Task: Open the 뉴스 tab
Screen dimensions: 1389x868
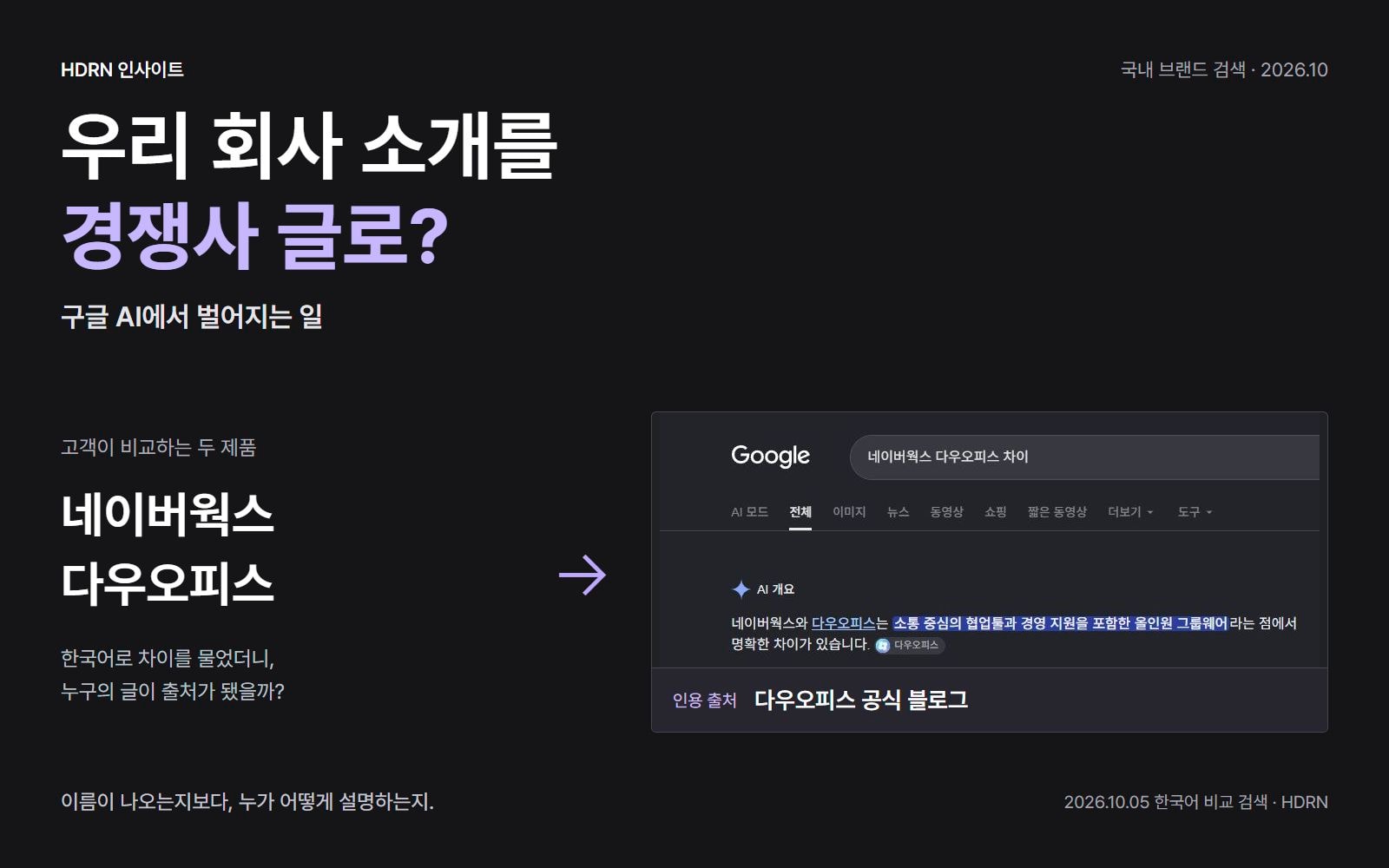Action: point(898,512)
